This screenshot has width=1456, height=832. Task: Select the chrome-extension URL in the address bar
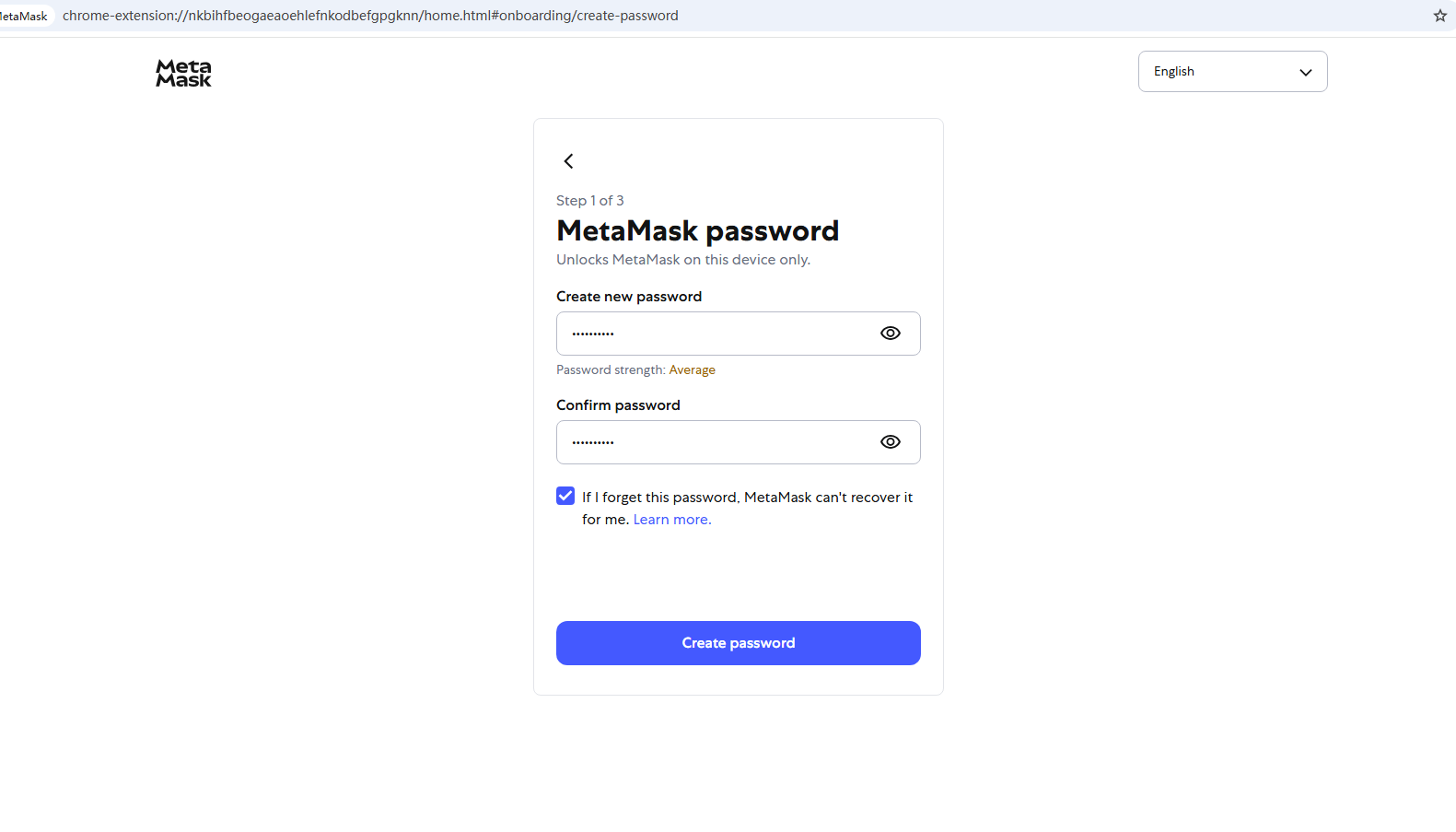pos(370,16)
